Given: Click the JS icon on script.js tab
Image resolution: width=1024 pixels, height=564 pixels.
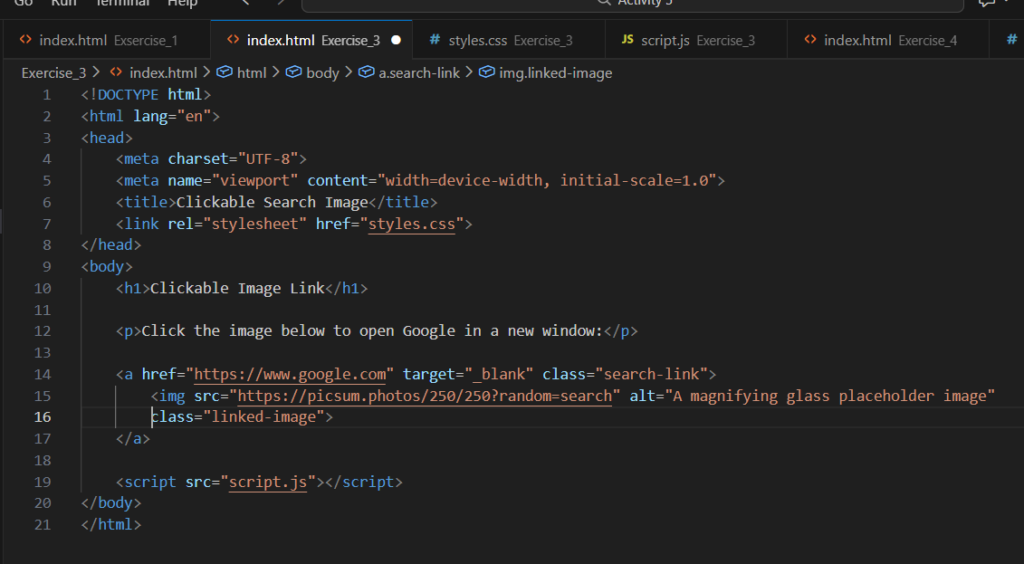Looking at the screenshot, I should (628, 41).
